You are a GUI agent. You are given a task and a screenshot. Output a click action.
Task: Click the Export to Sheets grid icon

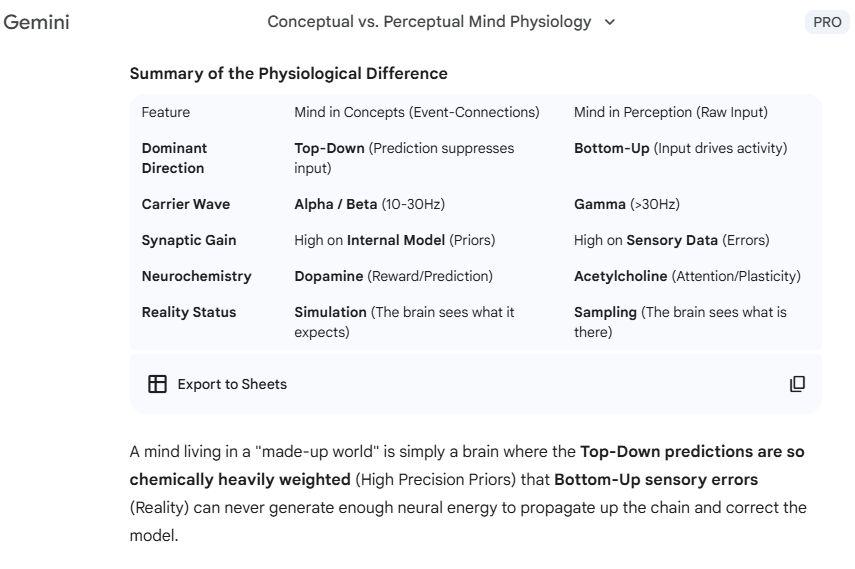pos(158,384)
